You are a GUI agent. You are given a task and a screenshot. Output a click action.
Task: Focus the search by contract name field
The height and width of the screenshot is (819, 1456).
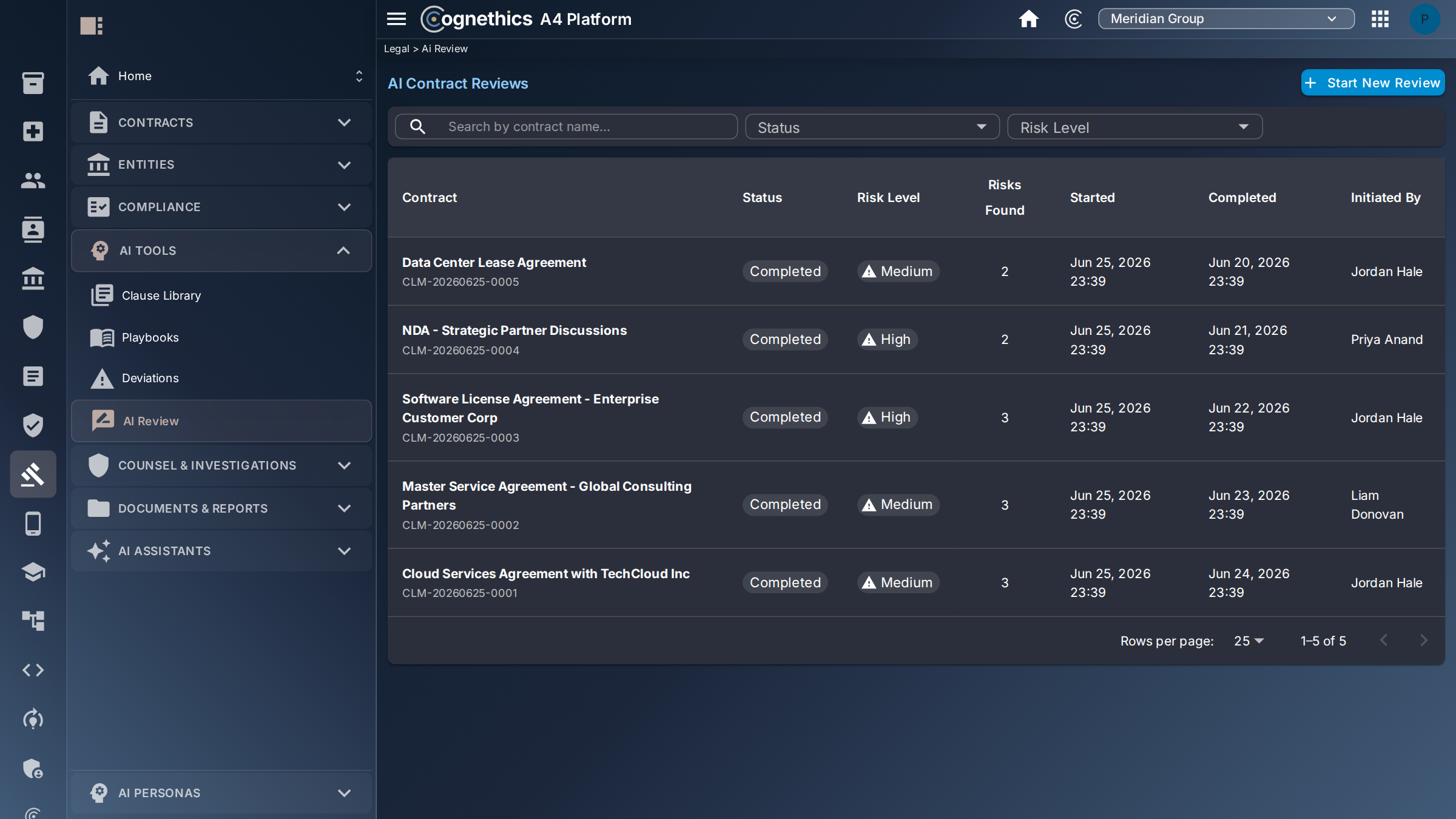pyautogui.click(x=566, y=127)
